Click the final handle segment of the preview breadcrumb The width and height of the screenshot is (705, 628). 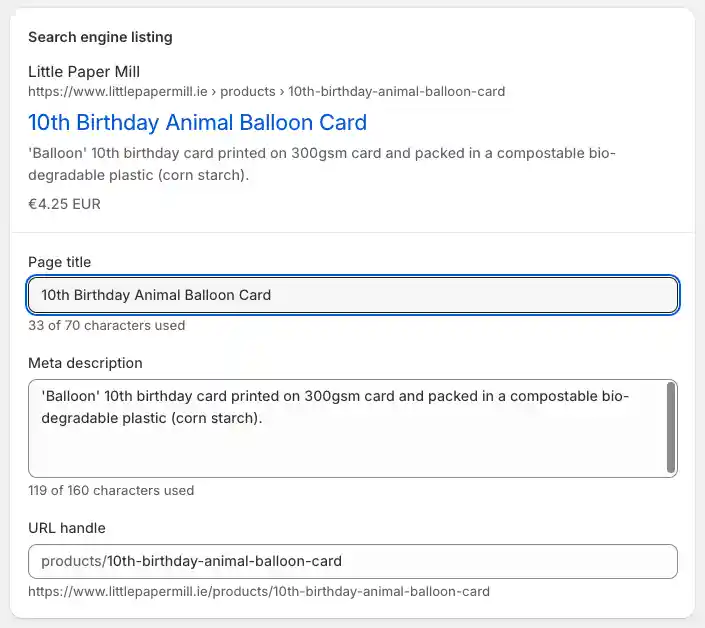tap(396, 91)
